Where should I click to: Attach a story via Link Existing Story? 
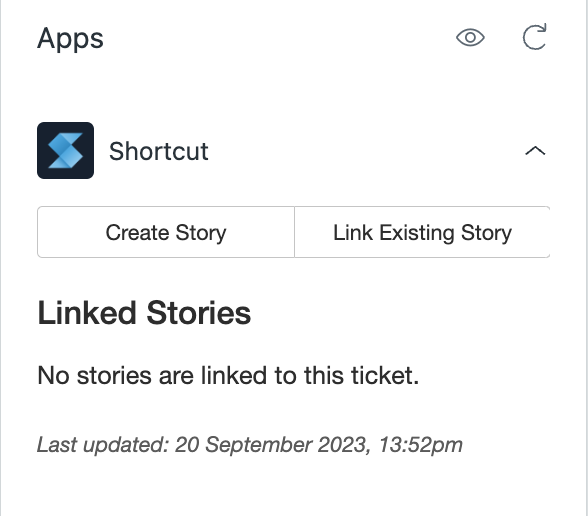[x=422, y=232]
